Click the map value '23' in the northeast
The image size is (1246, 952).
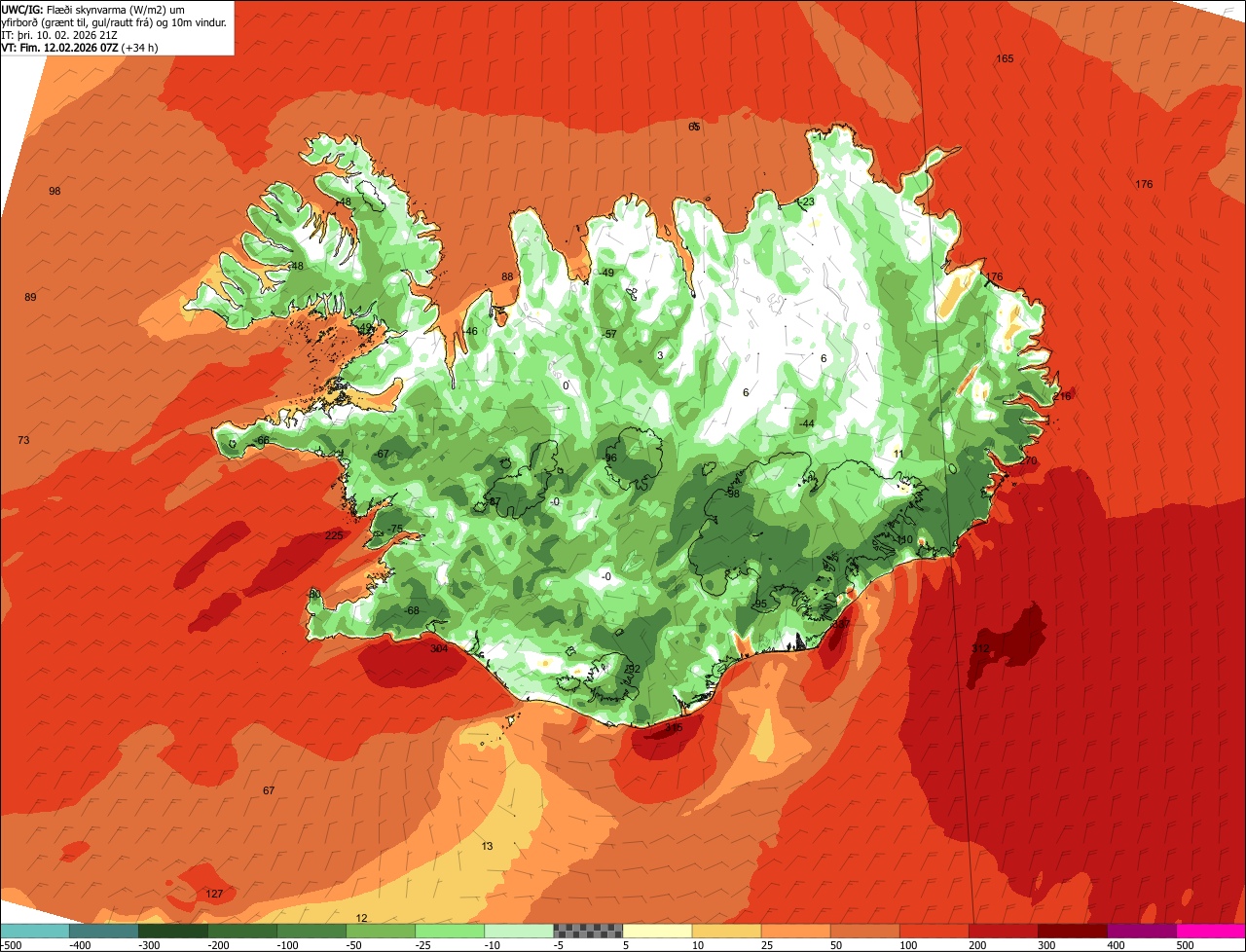coord(808,202)
